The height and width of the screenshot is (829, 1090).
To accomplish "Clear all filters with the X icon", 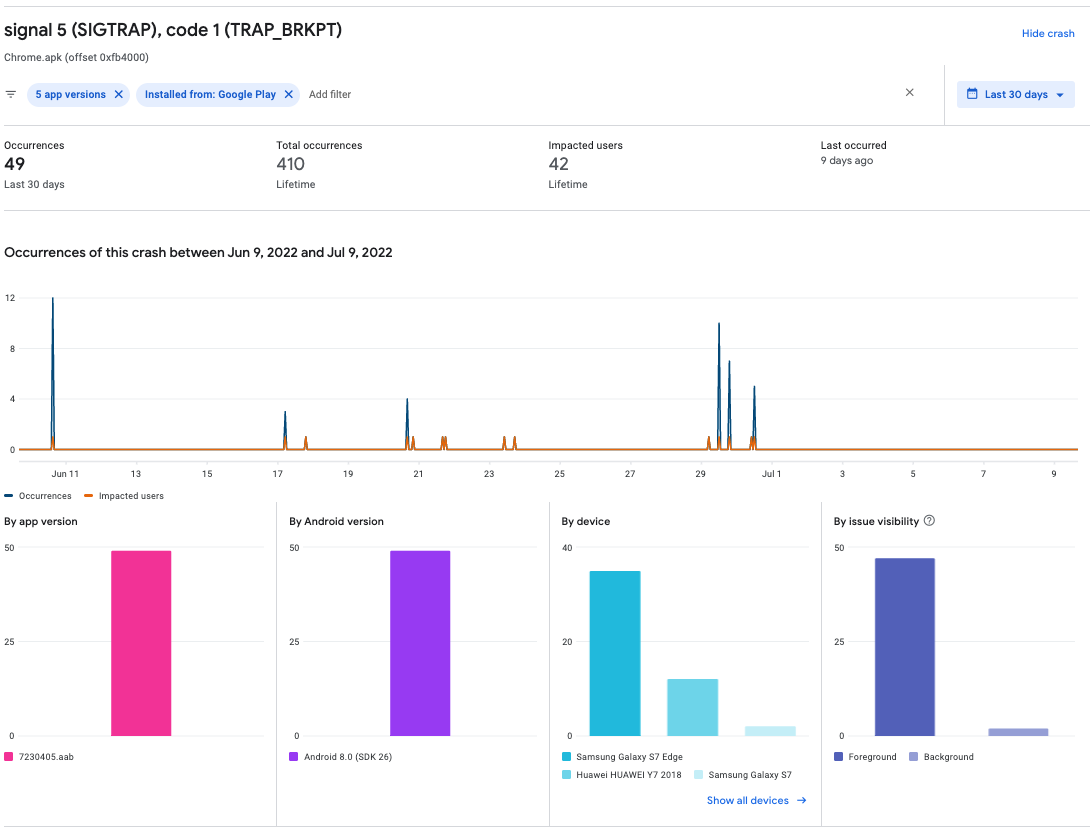I will pos(909,92).
